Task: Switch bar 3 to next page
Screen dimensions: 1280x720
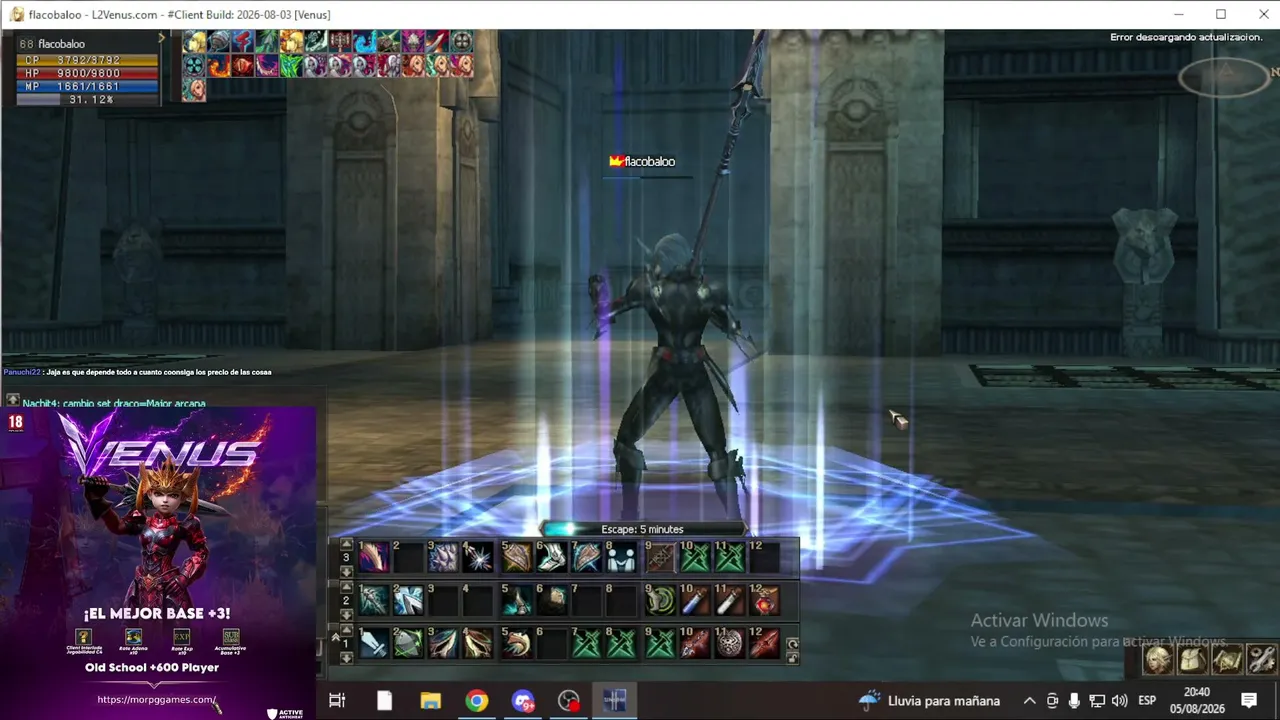Action: click(347, 571)
